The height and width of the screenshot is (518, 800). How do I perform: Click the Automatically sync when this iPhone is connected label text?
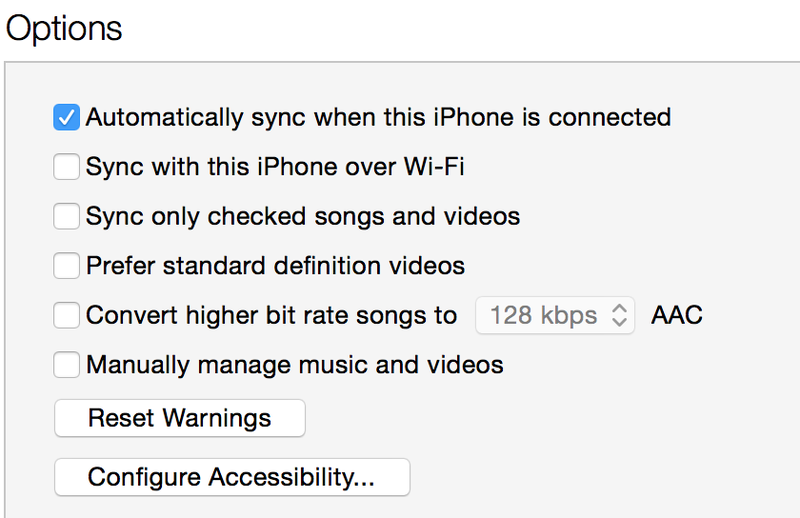[378, 118]
